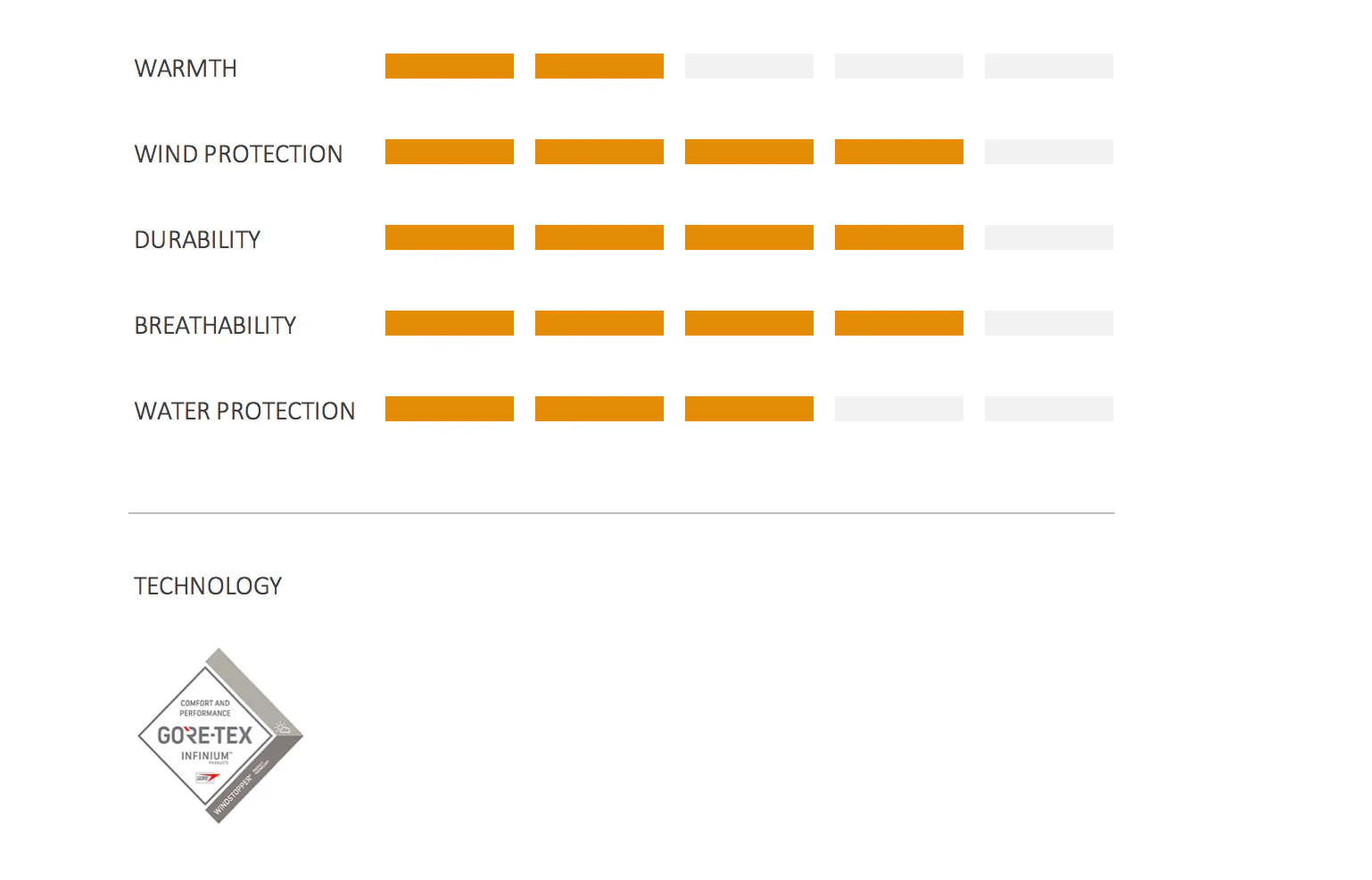Click the DURABILITY label
1372x880 pixels.
[x=197, y=240]
